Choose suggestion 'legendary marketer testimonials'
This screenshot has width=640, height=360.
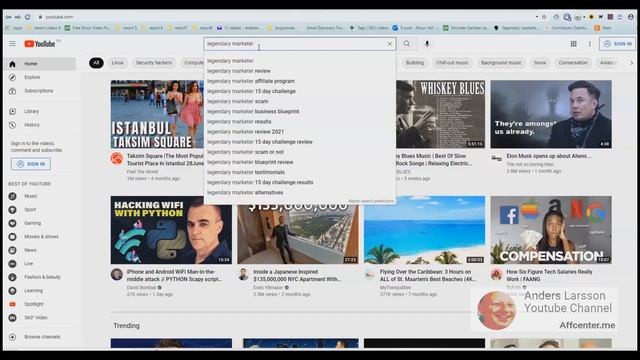point(300,172)
